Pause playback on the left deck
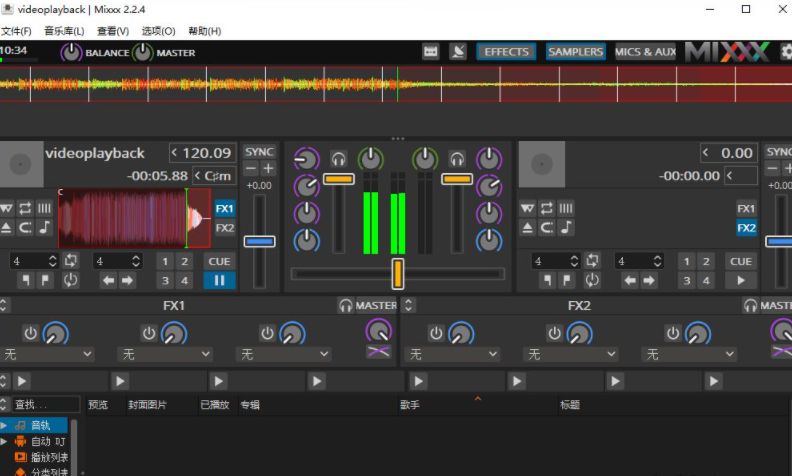 coord(219,280)
